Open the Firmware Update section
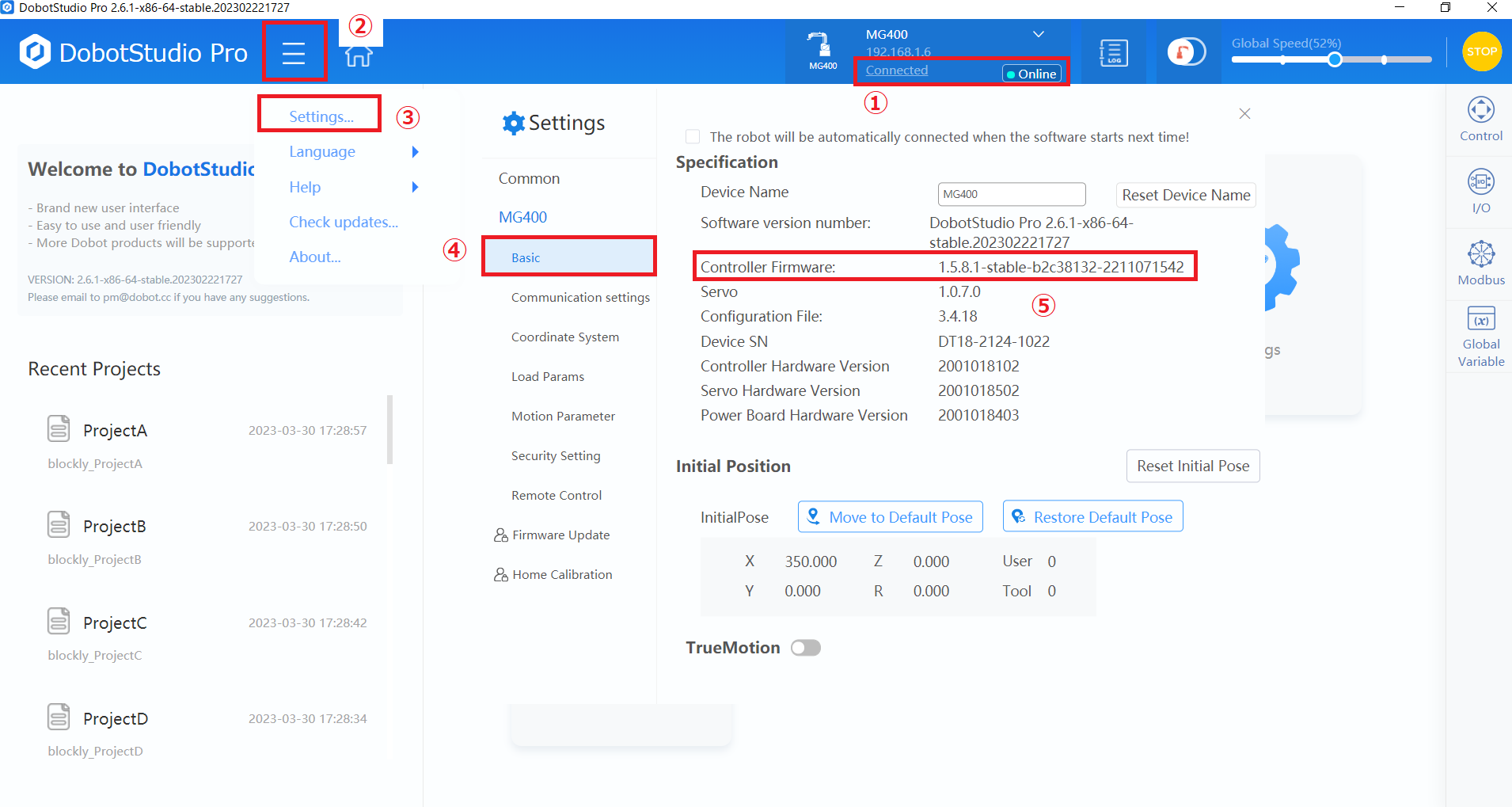 coord(560,535)
